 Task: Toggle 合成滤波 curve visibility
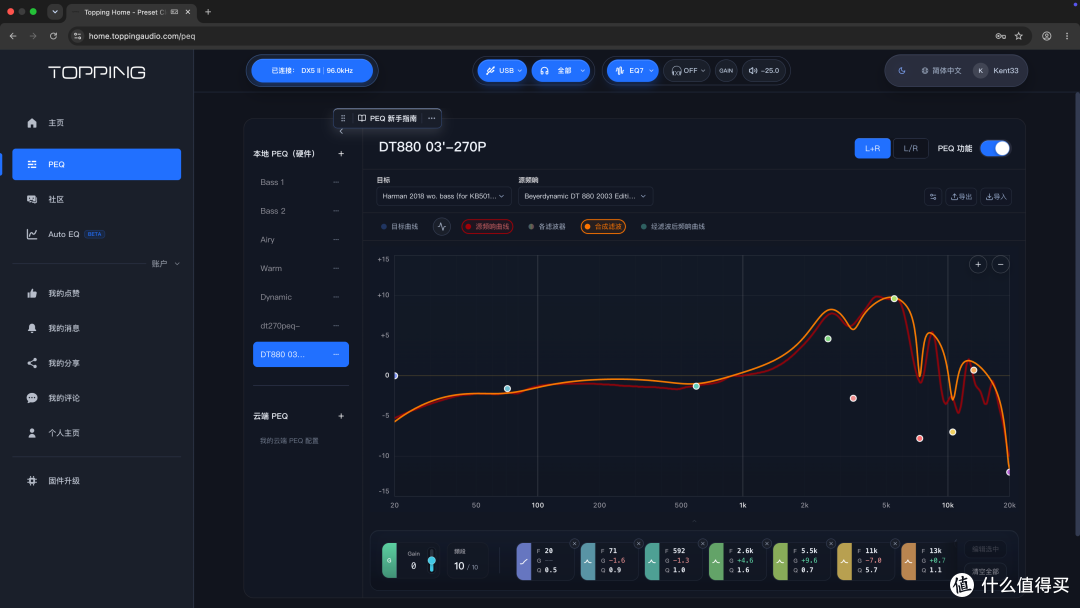coord(603,227)
